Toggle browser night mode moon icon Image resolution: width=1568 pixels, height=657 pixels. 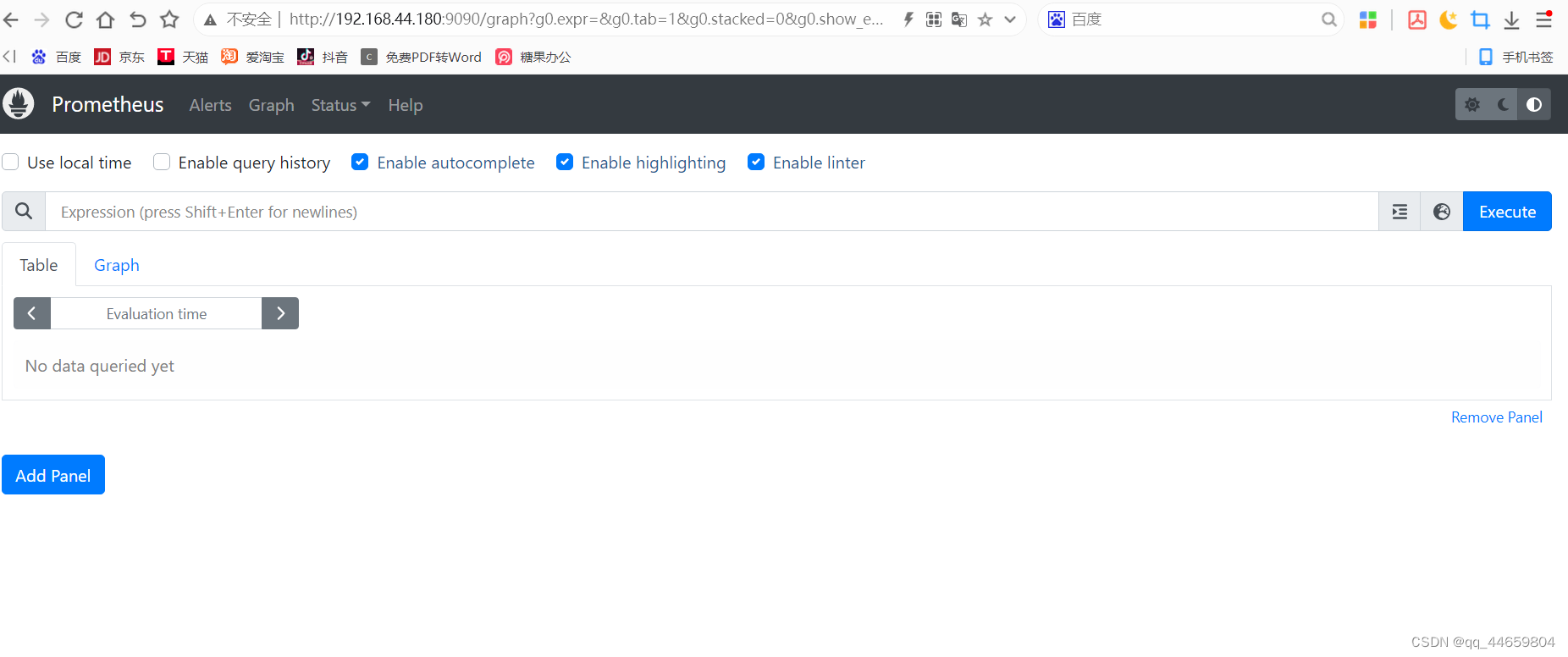point(1449,19)
